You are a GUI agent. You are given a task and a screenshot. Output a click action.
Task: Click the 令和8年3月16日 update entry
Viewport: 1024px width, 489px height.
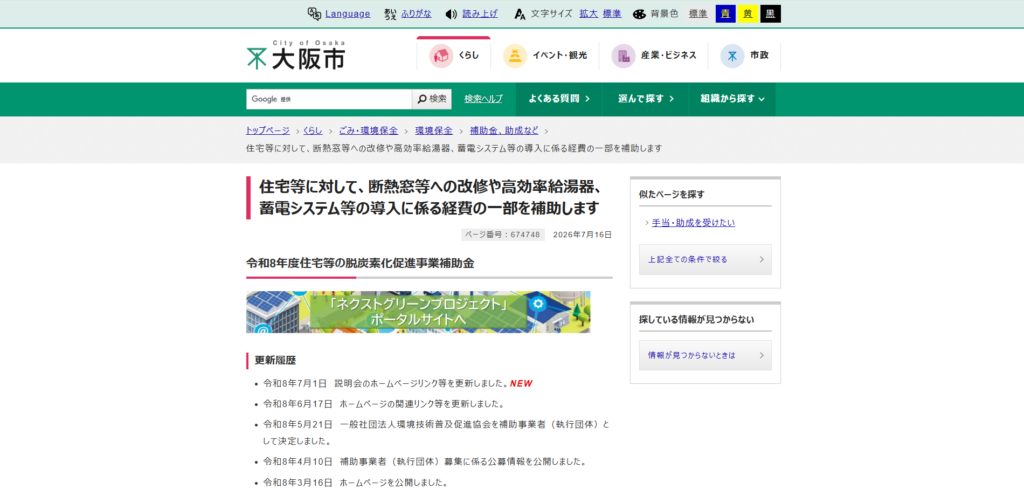(355, 483)
